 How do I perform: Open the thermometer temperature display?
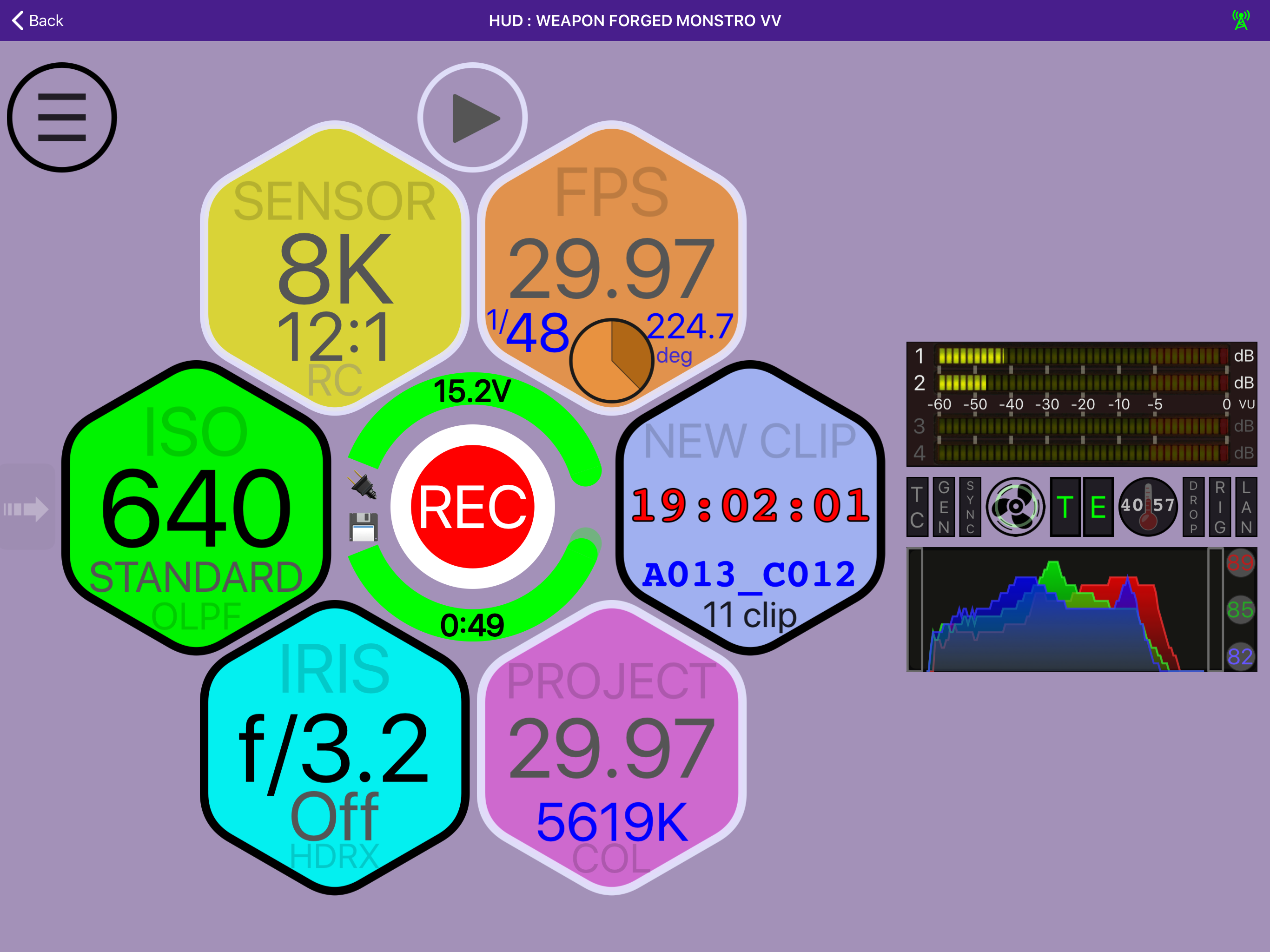[x=1148, y=506]
